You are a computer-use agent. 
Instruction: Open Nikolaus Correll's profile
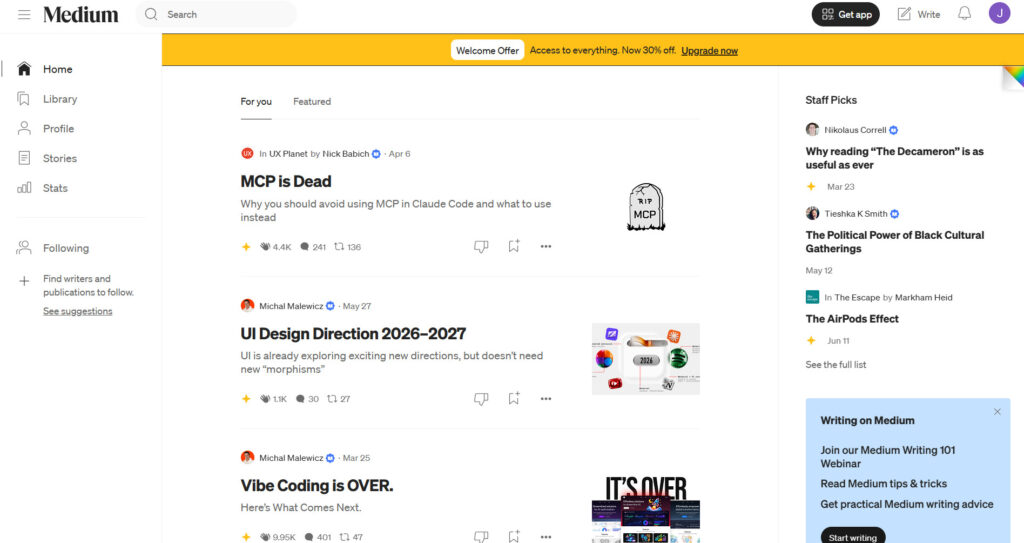coord(855,130)
